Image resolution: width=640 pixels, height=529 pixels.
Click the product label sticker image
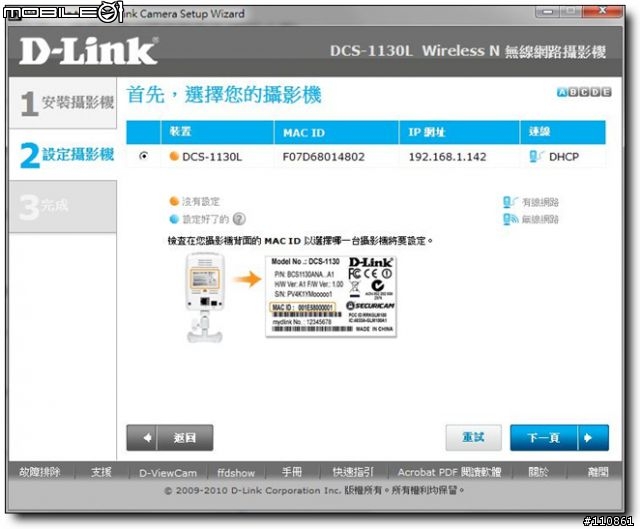[x=331, y=296]
